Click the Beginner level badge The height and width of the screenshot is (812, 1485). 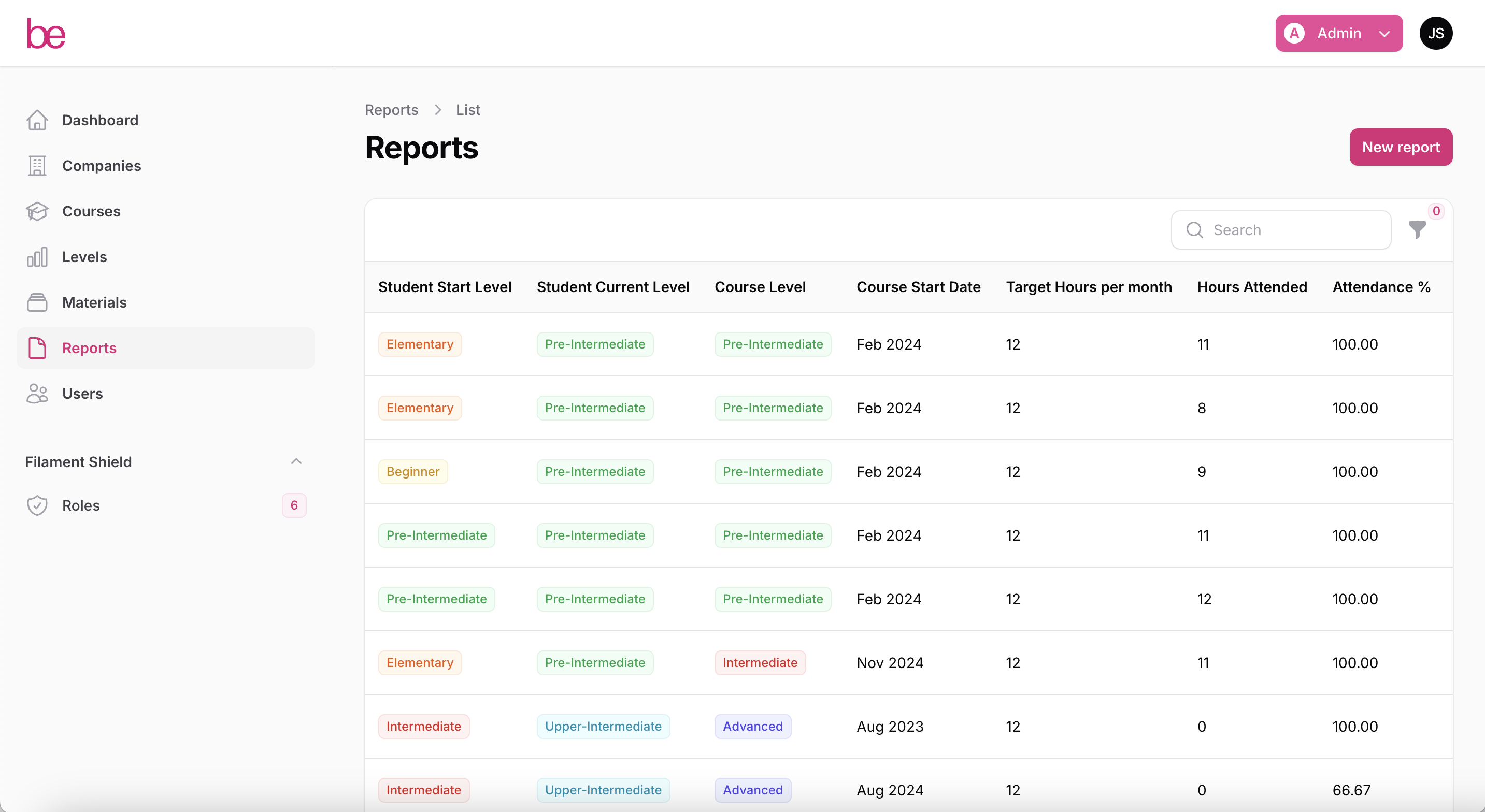(x=413, y=471)
